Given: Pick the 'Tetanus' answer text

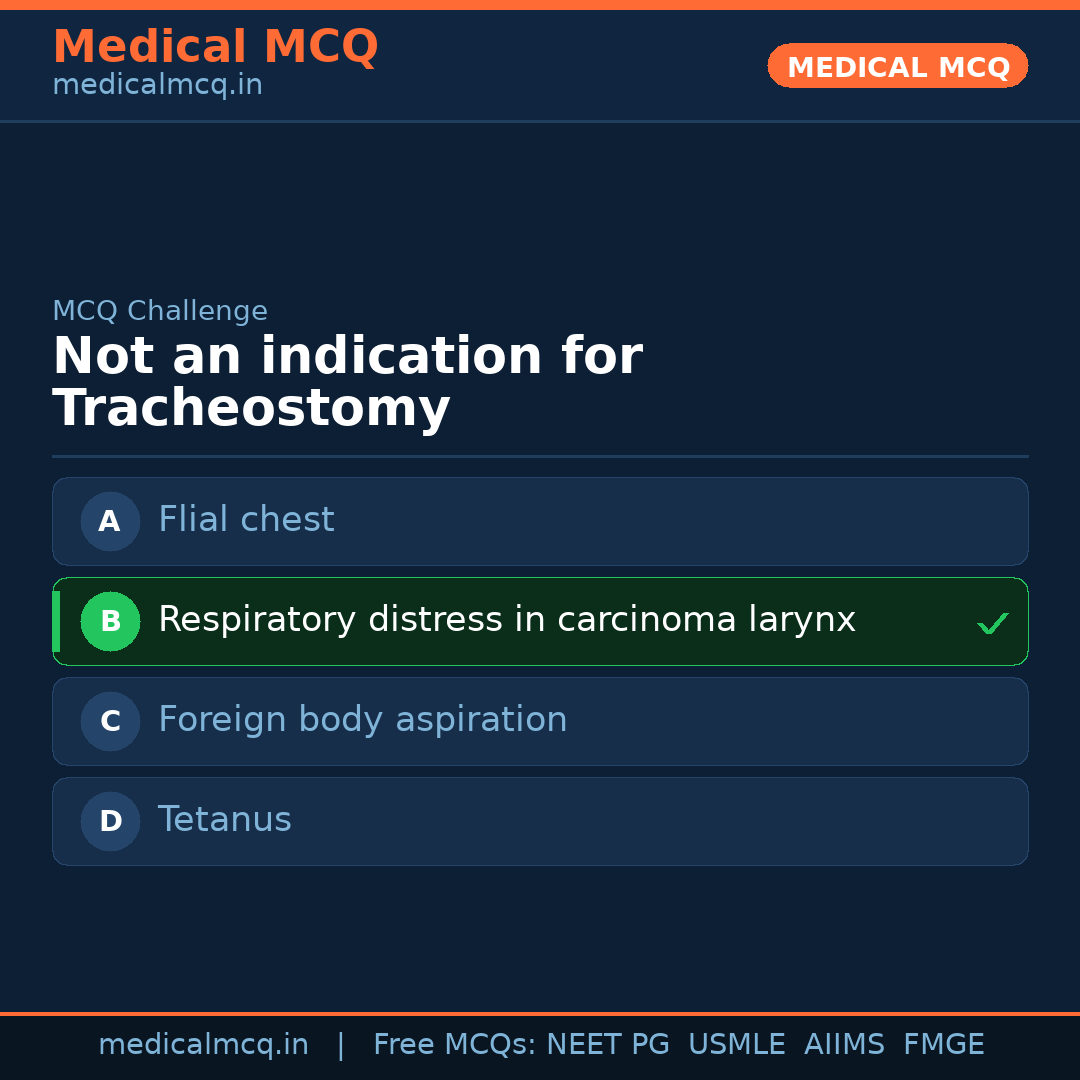Looking at the screenshot, I should [224, 820].
